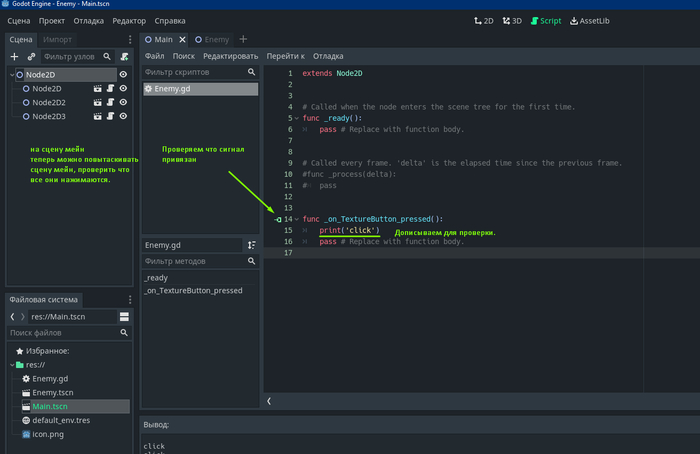Viewport: 700px width, 454px height.
Task: Open the Отладка menu in the top menu bar
Action: click(x=88, y=20)
